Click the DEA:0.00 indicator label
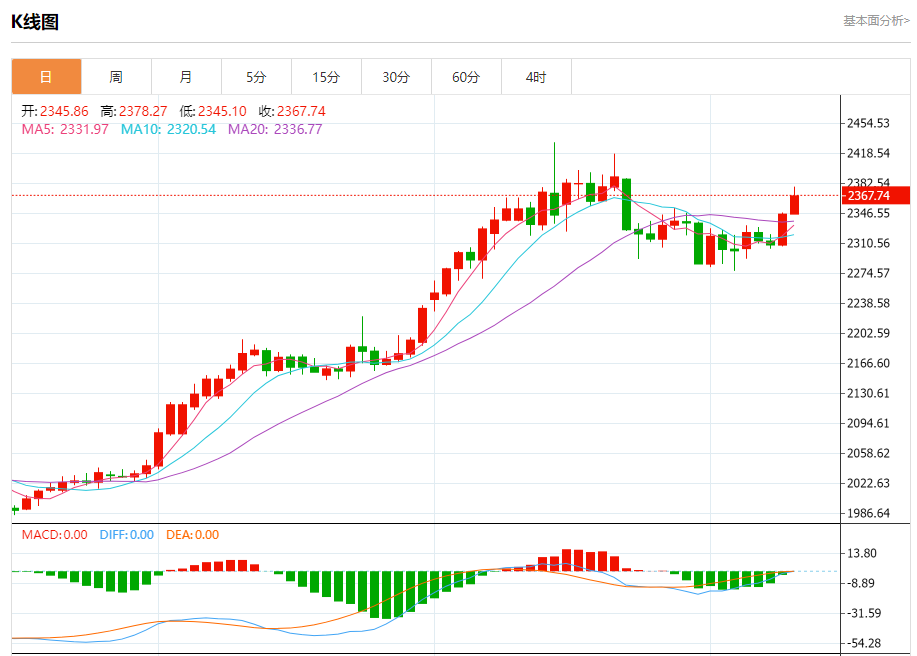The image size is (917, 656). [192, 534]
